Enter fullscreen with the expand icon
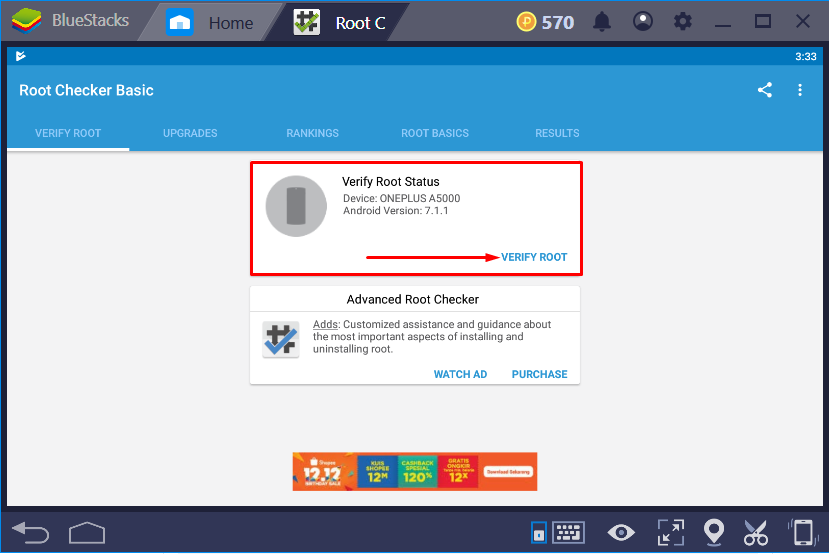Screen dimensions: 829x554 670,532
